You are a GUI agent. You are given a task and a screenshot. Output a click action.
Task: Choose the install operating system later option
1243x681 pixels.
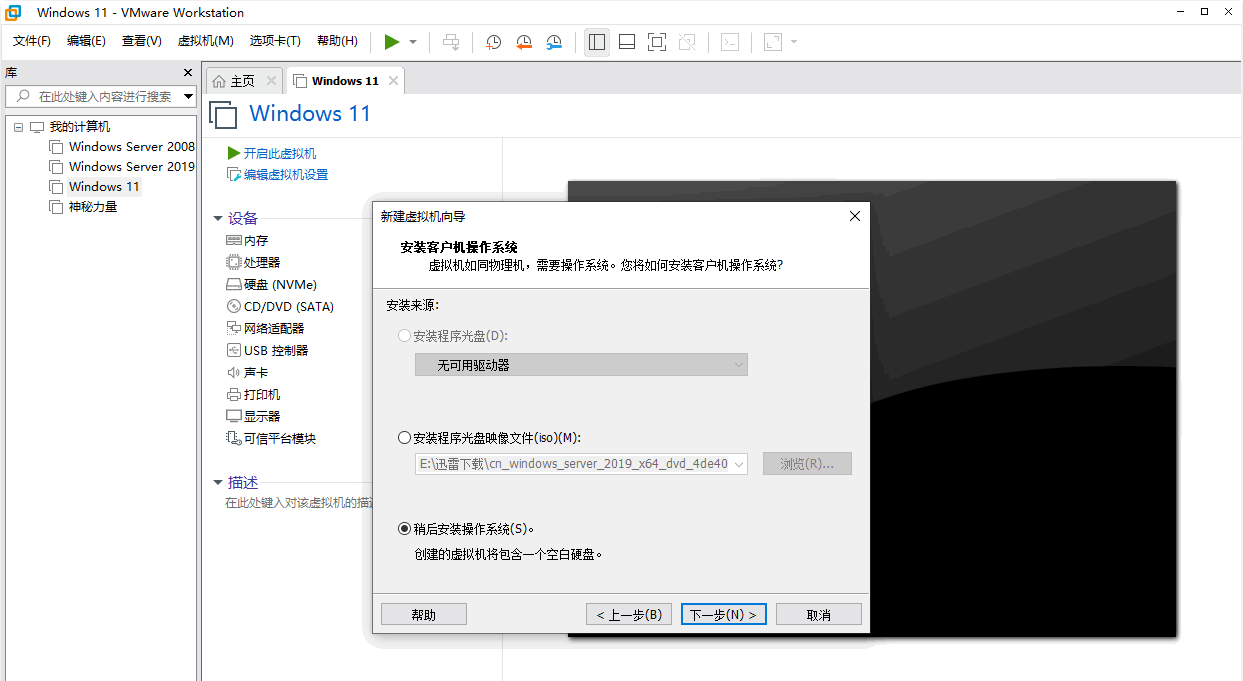(404, 529)
